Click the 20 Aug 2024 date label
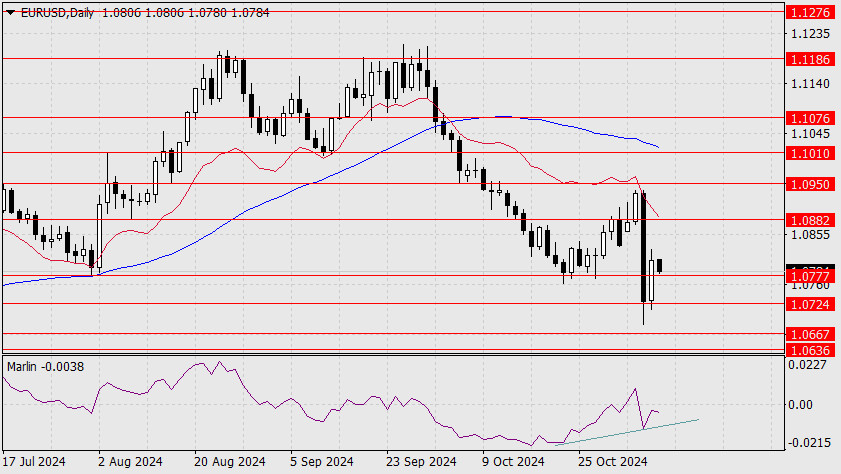This screenshot has width=841, height=474. click(229, 462)
